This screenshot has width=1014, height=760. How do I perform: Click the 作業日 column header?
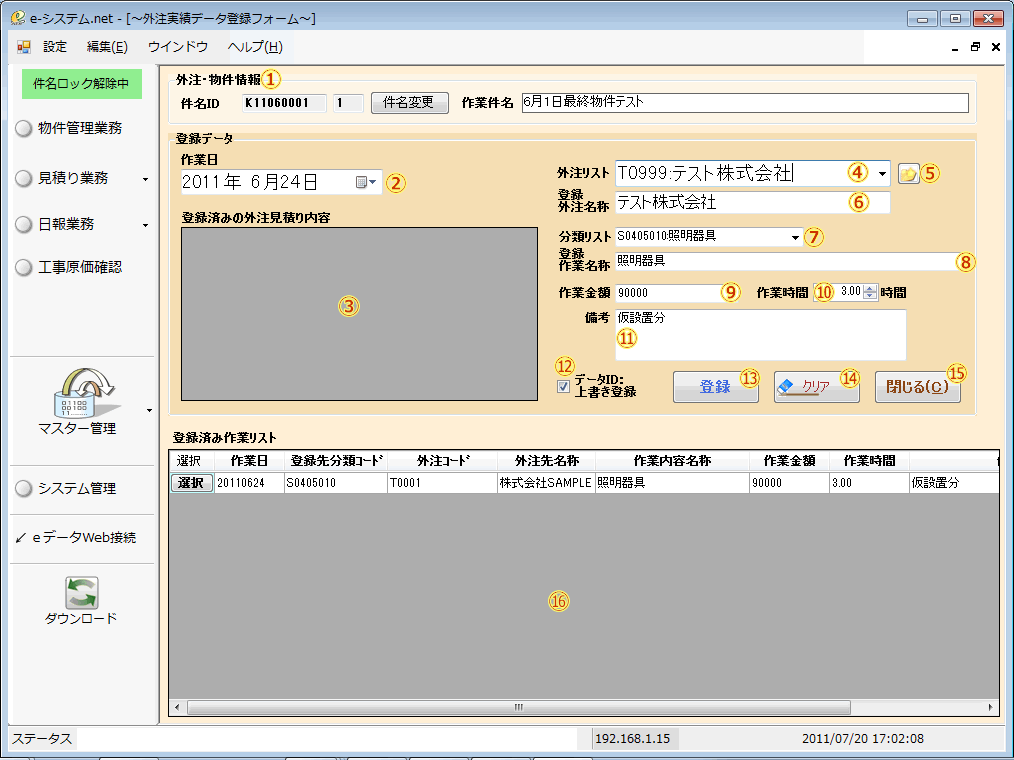(x=249, y=461)
